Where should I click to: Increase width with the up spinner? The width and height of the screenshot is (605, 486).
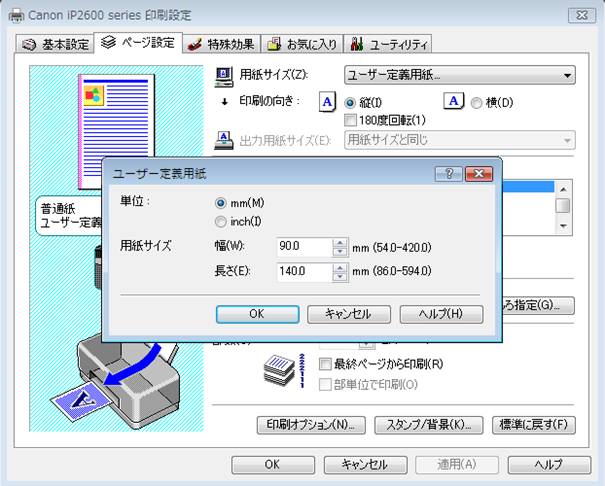pos(340,243)
